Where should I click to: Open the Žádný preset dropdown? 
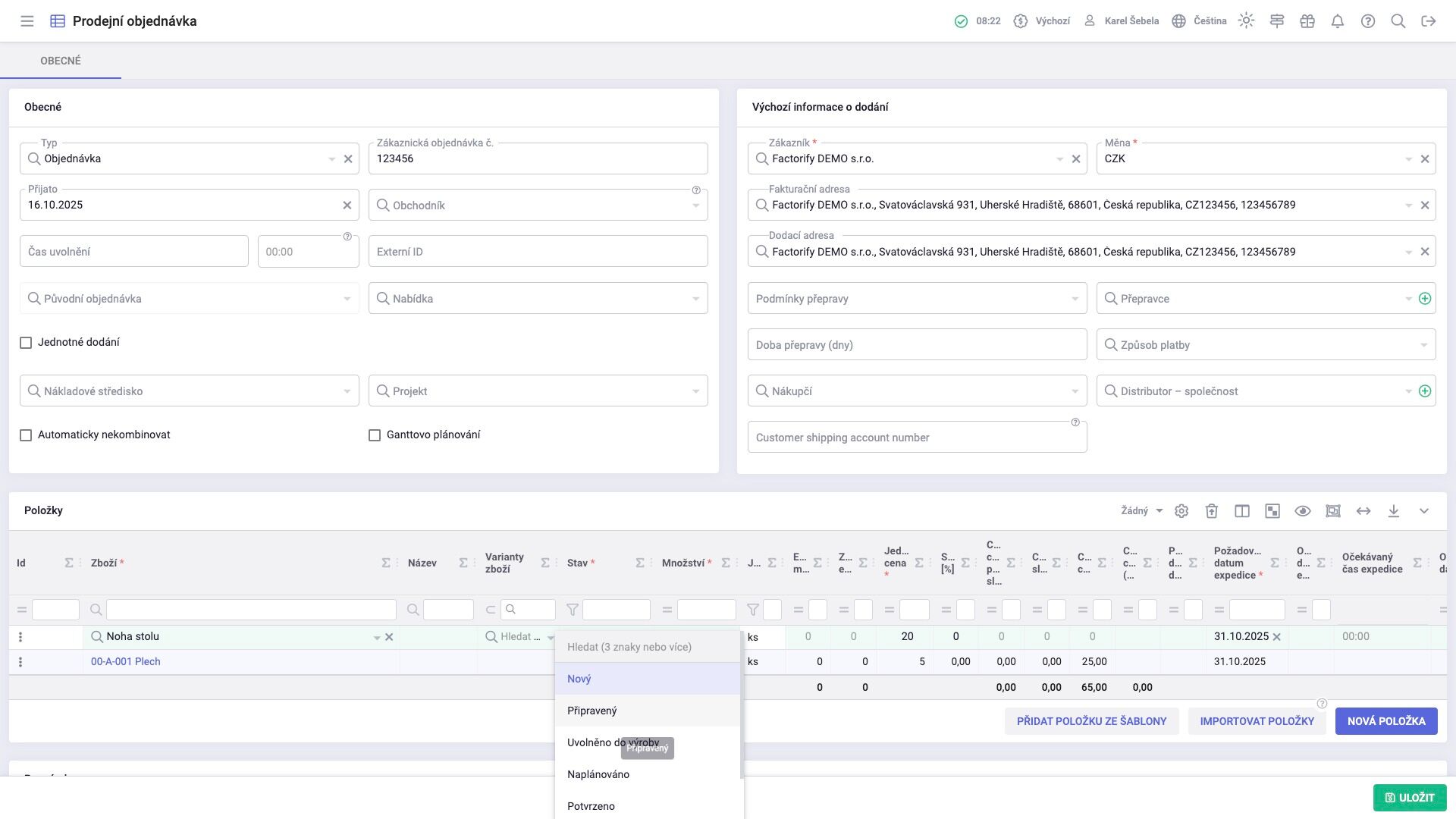pyautogui.click(x=1141, y=511)
